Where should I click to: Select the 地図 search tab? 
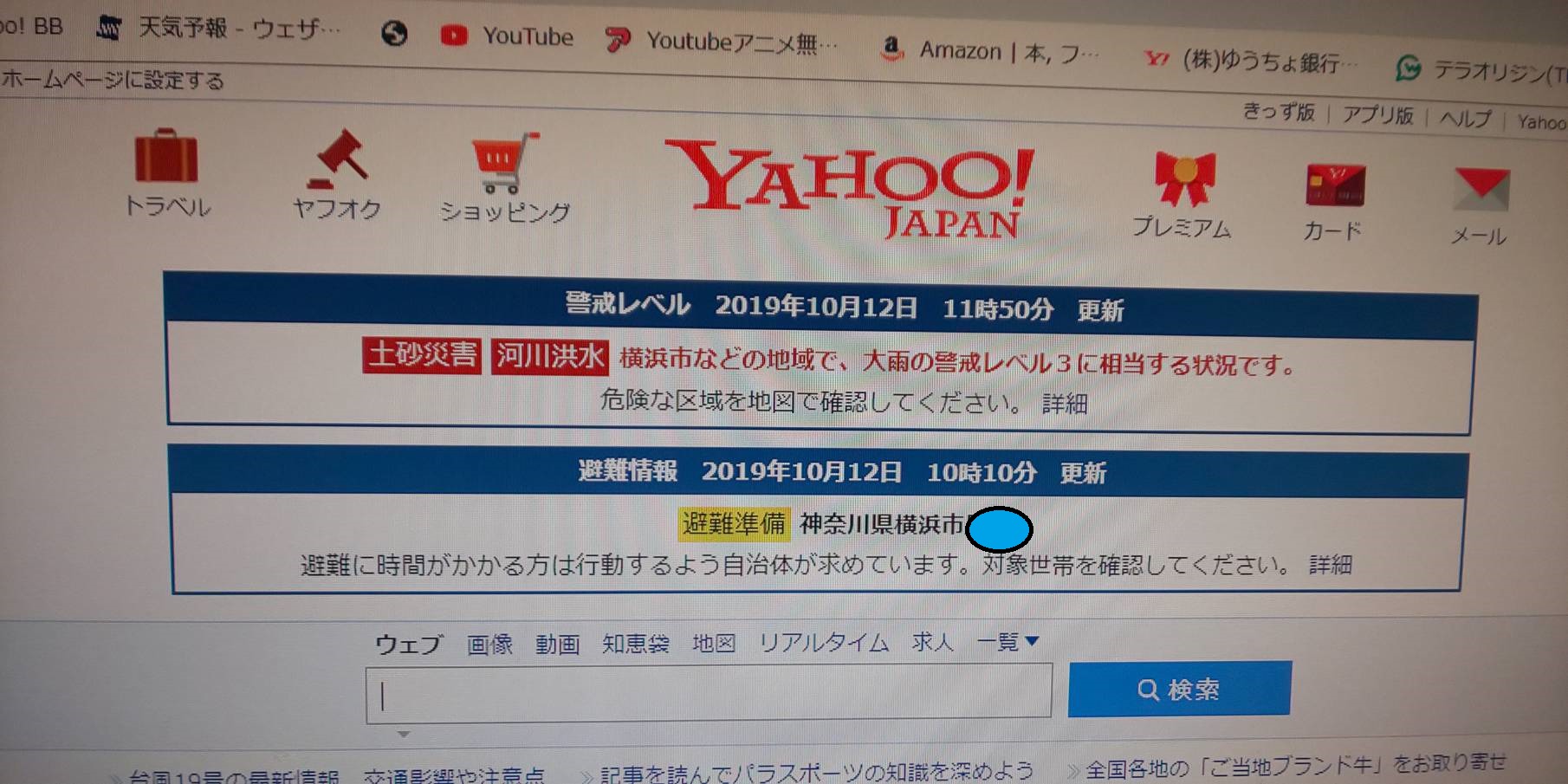pos(714,643)
